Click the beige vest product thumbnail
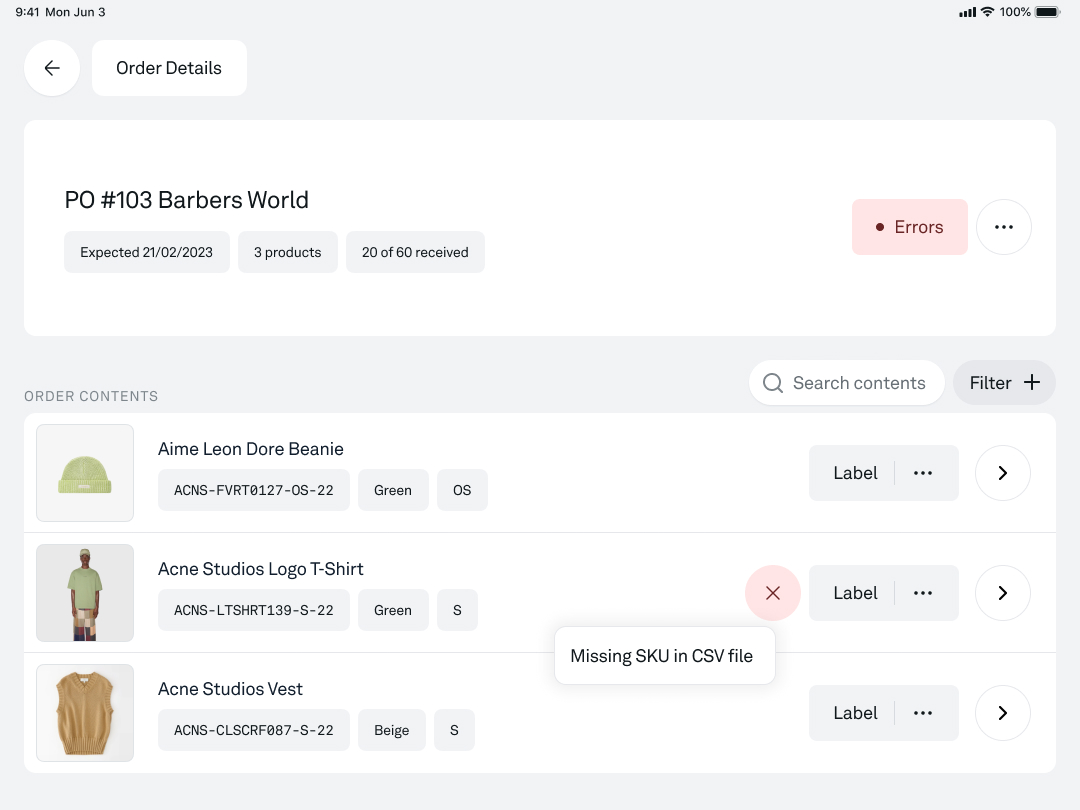Image resolution: width=1080 pixels, height=810 pixels. click(x=85, y=712)
